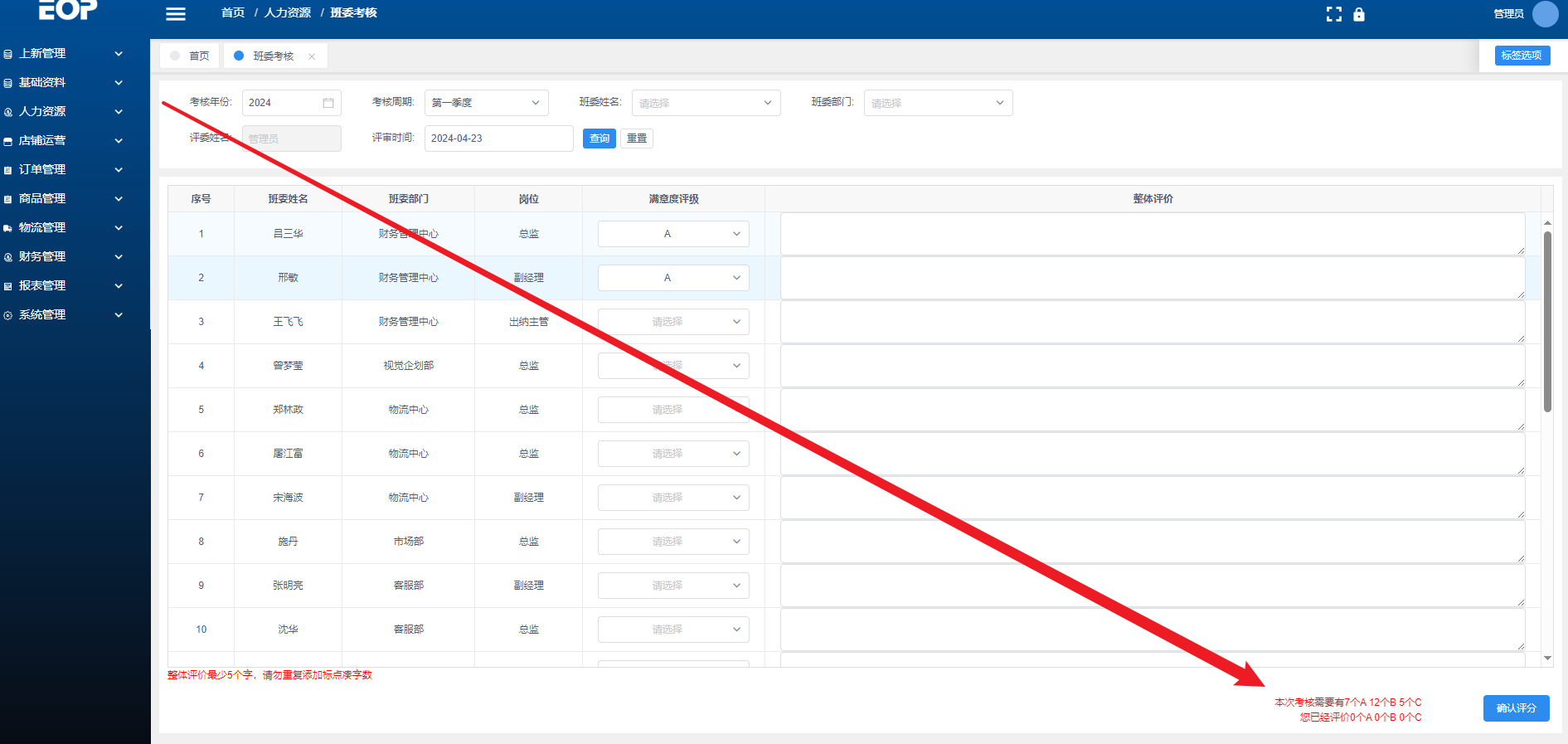Switch to the 首页 tab
Viewport: 1568px width, 744px height.
[190, 56]
